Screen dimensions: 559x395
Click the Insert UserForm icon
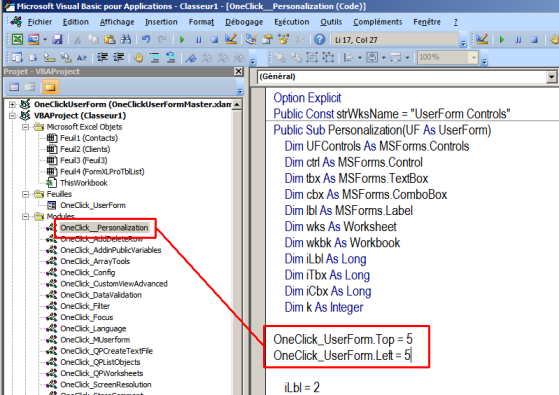pos(34,39)
